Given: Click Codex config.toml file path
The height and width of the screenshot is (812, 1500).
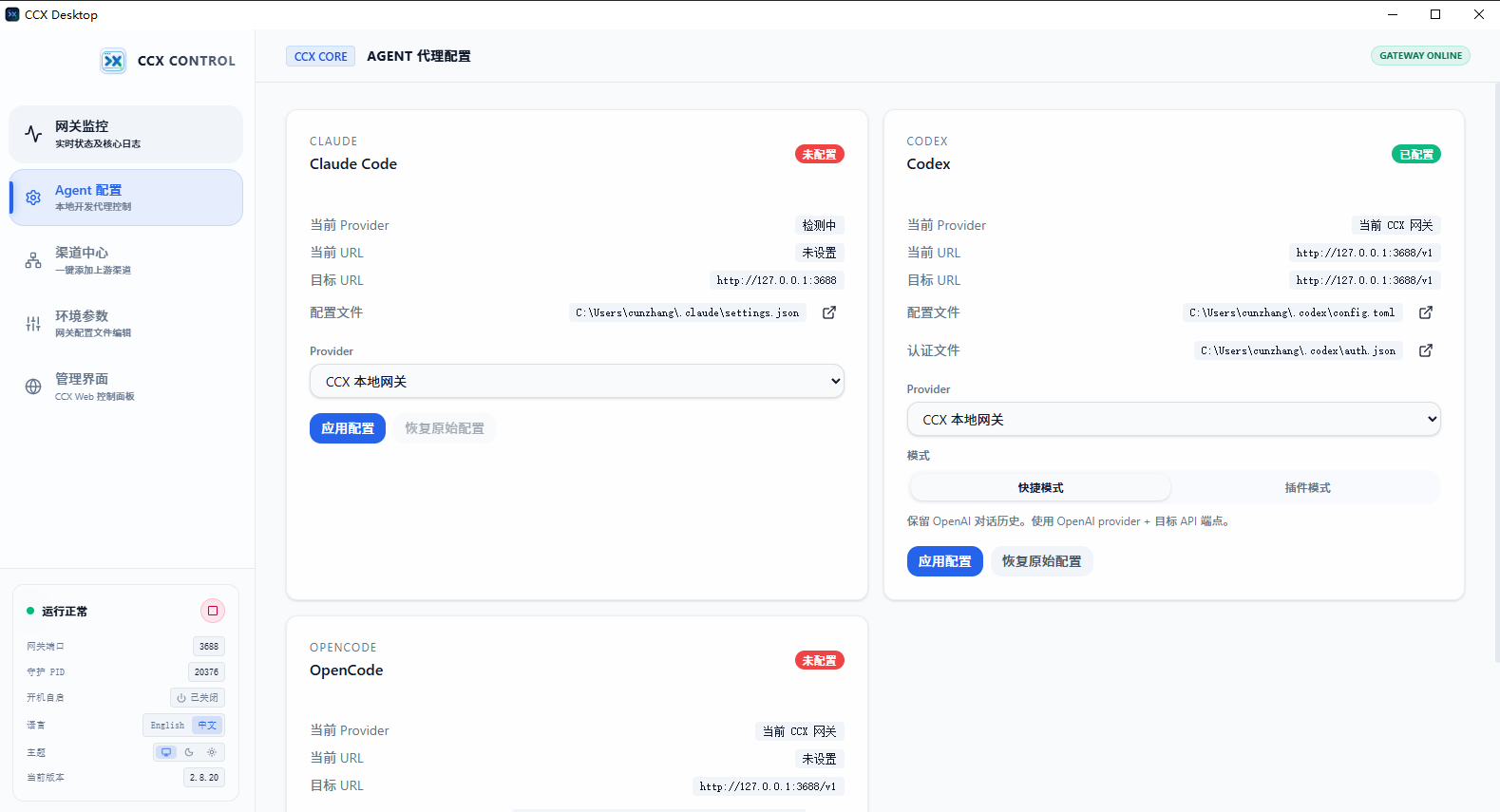Looking at the screenshot, I should tap(1292, 312).
